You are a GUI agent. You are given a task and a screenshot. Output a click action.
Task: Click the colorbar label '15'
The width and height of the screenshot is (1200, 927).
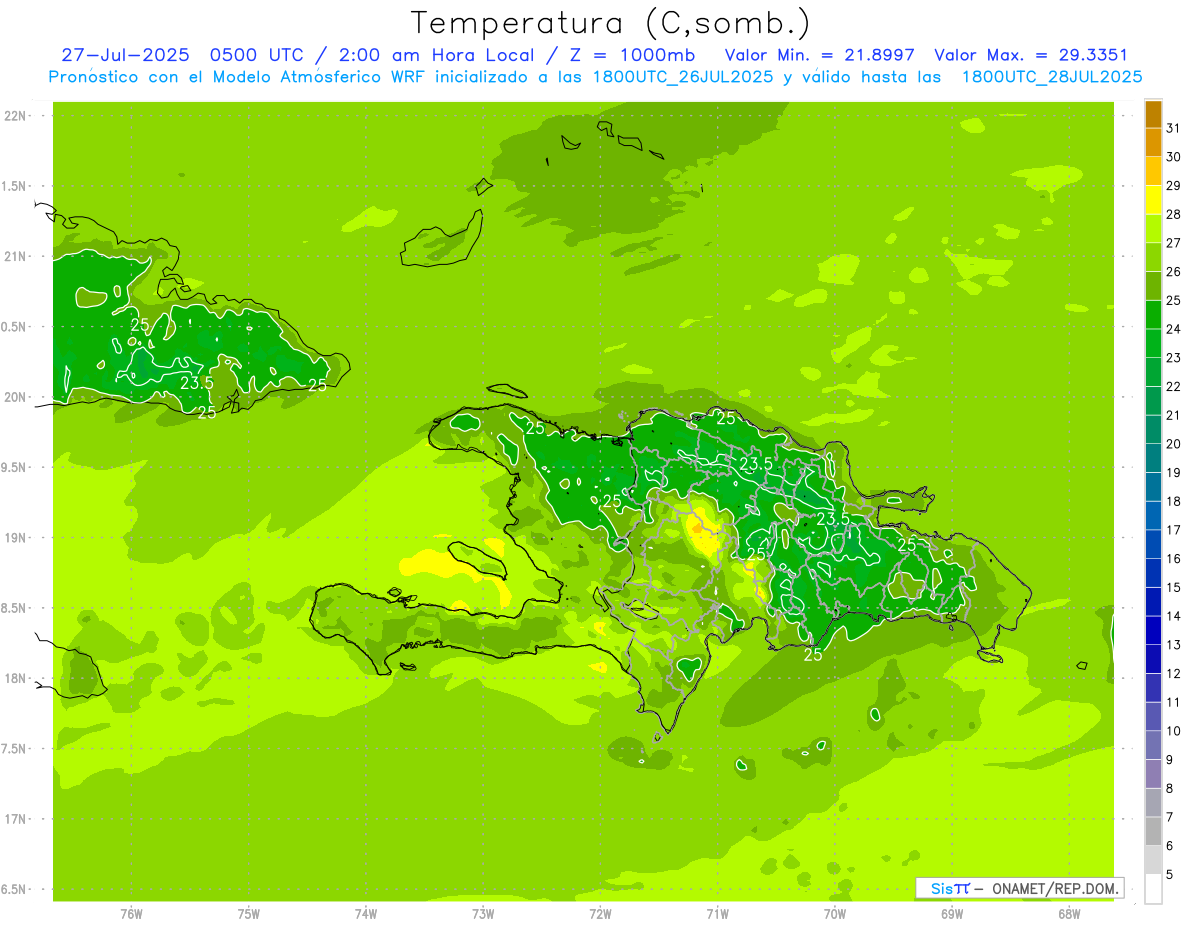(x=1174, y=588)
